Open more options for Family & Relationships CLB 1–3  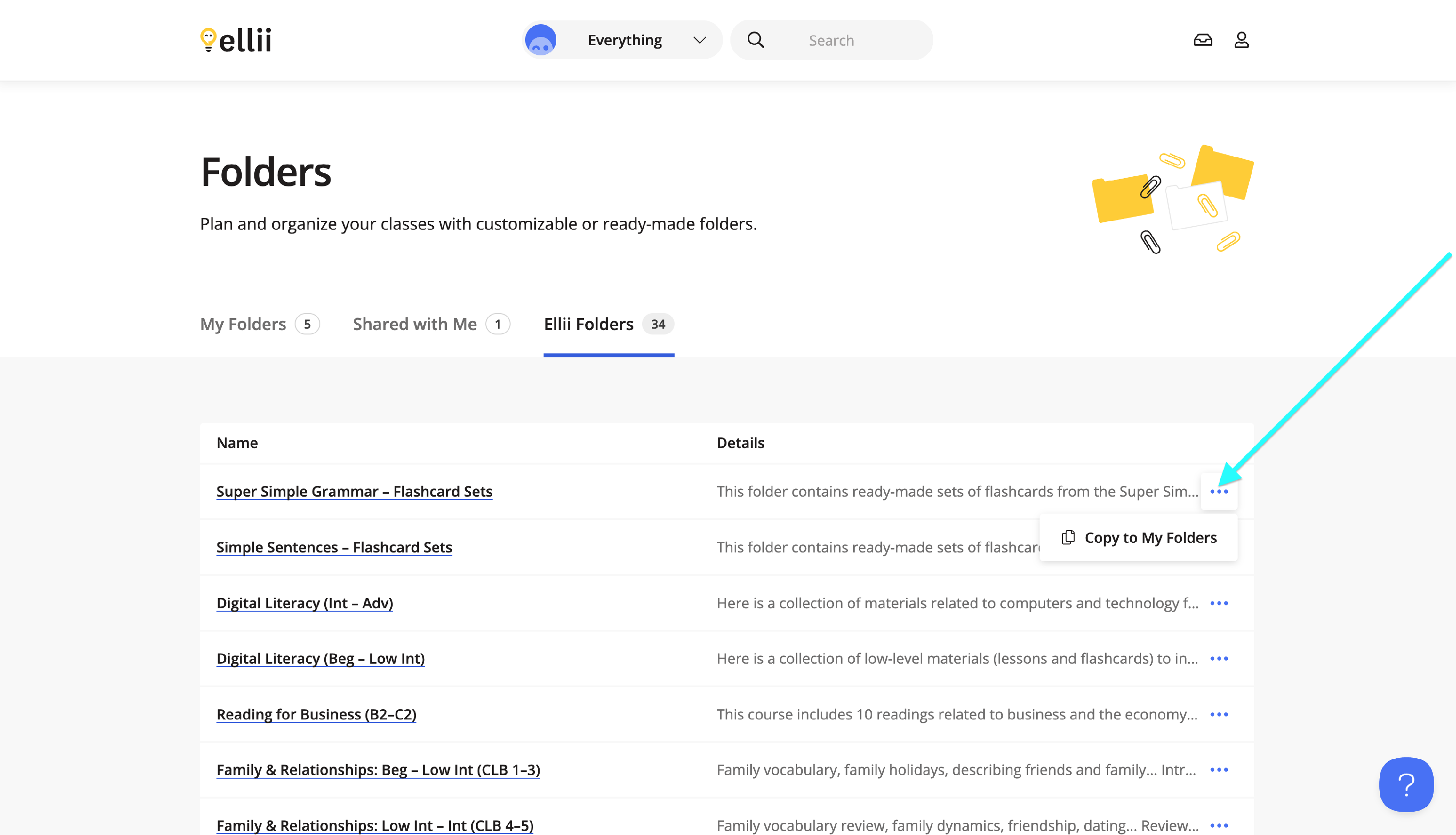(1219, 769)
